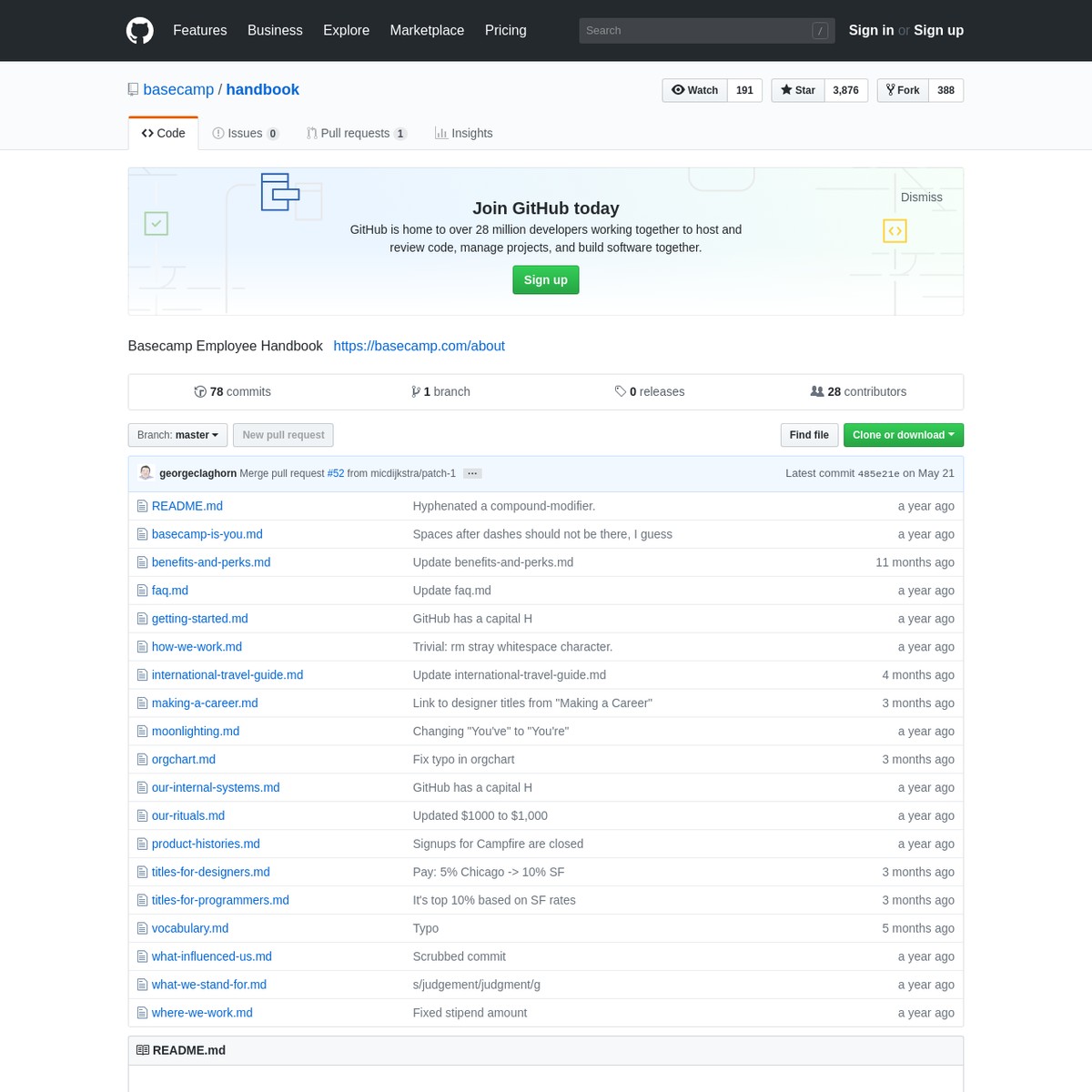Screen dimensions: 1092x1092
Task: Open what-we-stand-for.md file
Action: (209, 985)
